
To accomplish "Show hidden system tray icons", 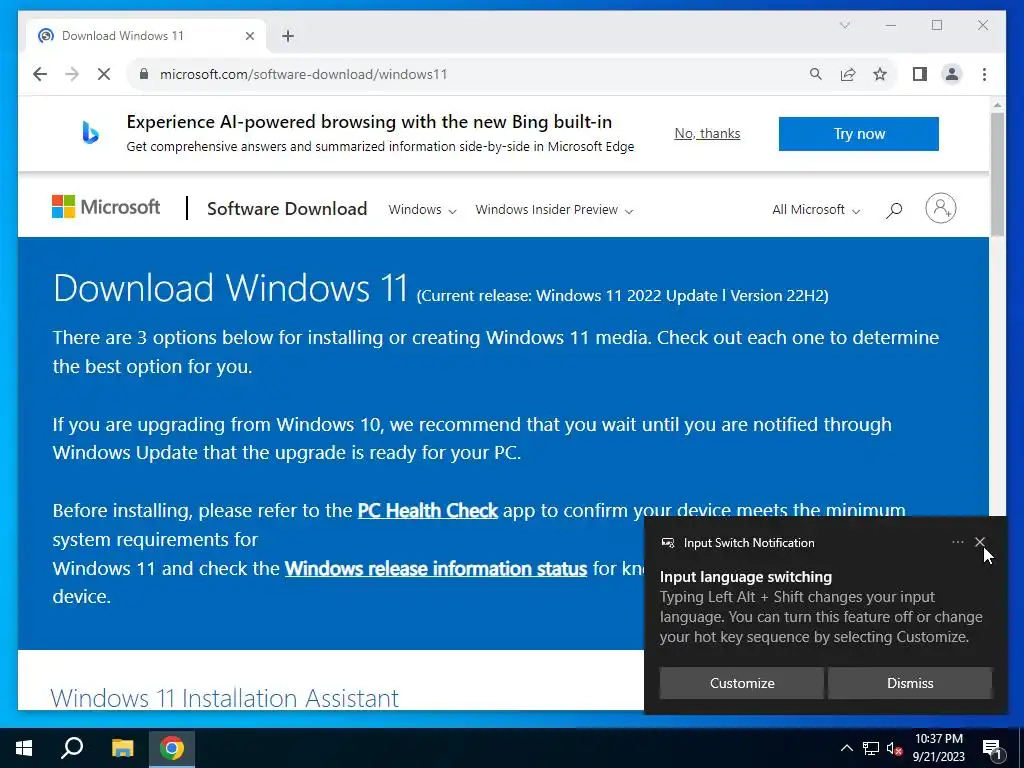I will click(x=846, y=748).
